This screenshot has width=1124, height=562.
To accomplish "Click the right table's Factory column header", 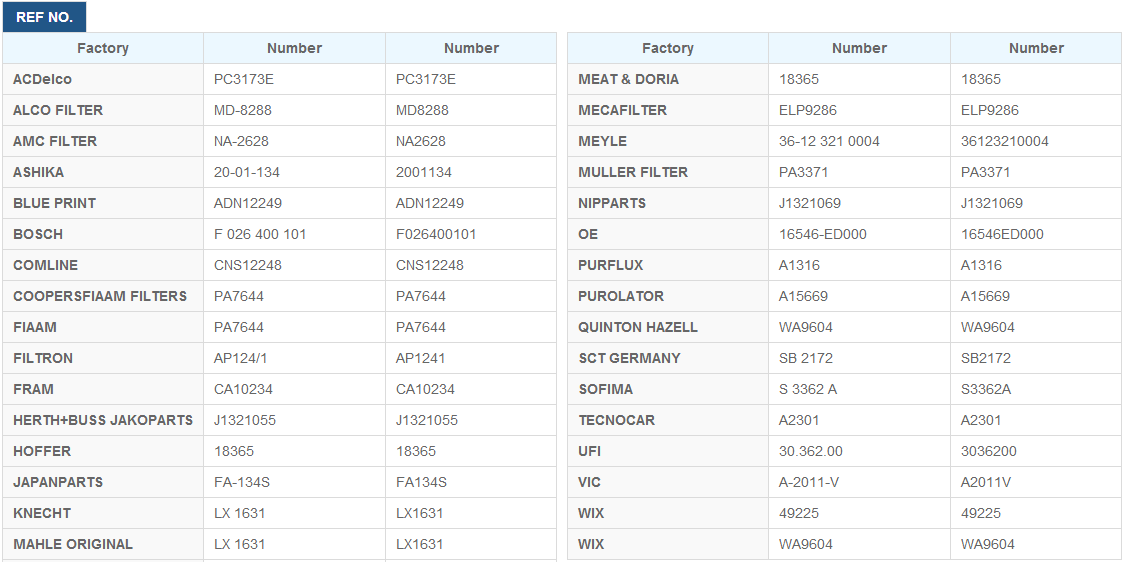I will pos(668,48).
